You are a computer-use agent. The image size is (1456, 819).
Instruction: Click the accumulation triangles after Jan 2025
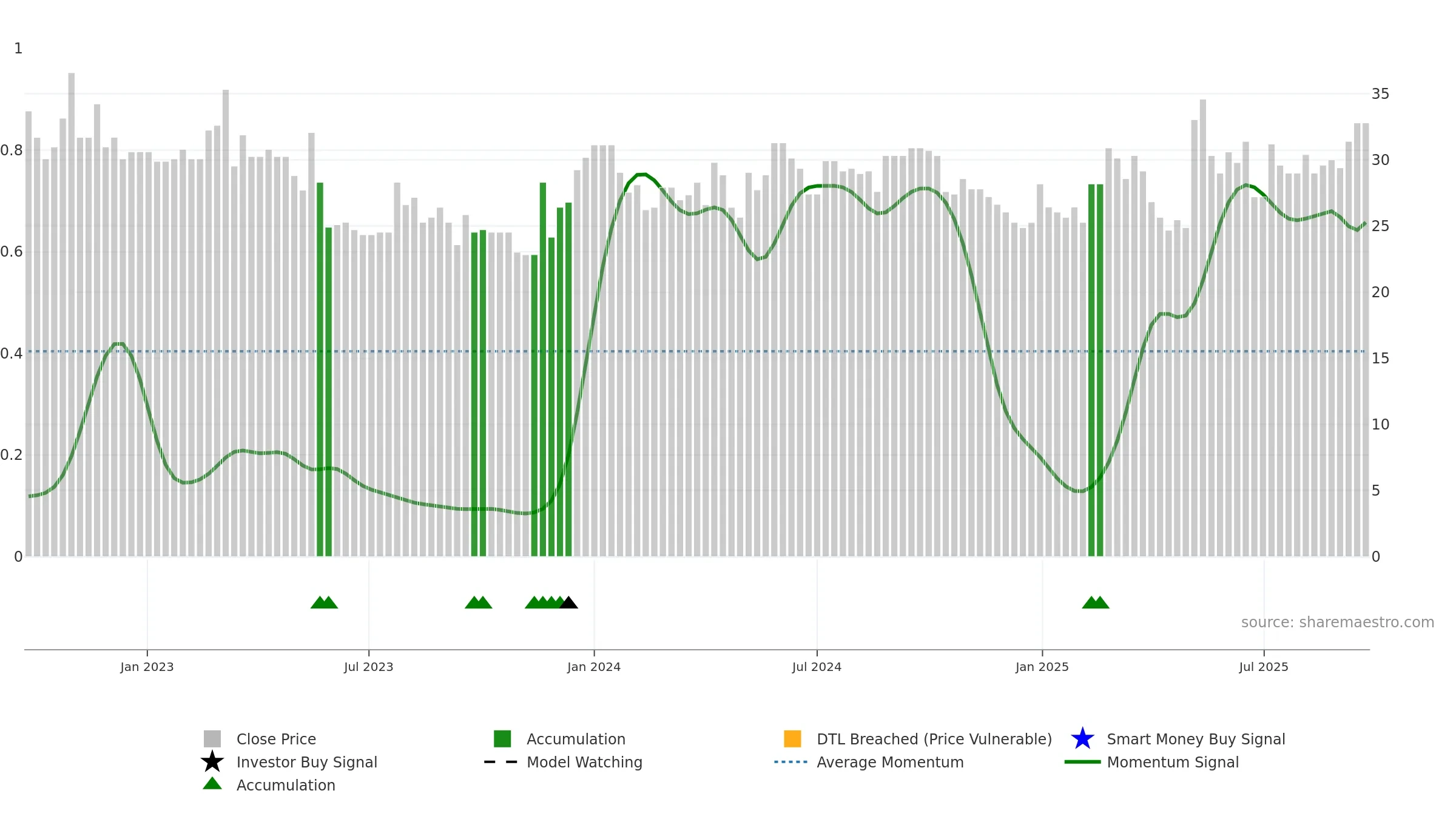pyautogui.click(x=1096, y=602)
